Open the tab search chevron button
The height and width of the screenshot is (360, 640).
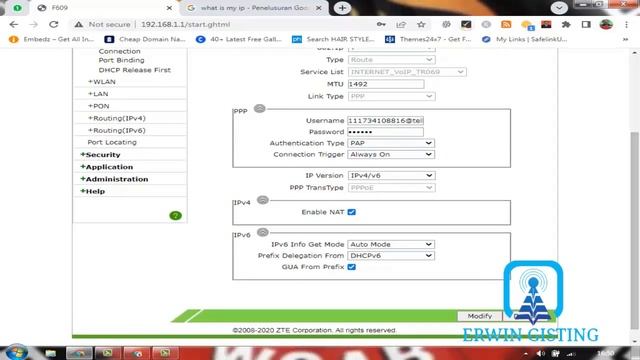[559, 8]
